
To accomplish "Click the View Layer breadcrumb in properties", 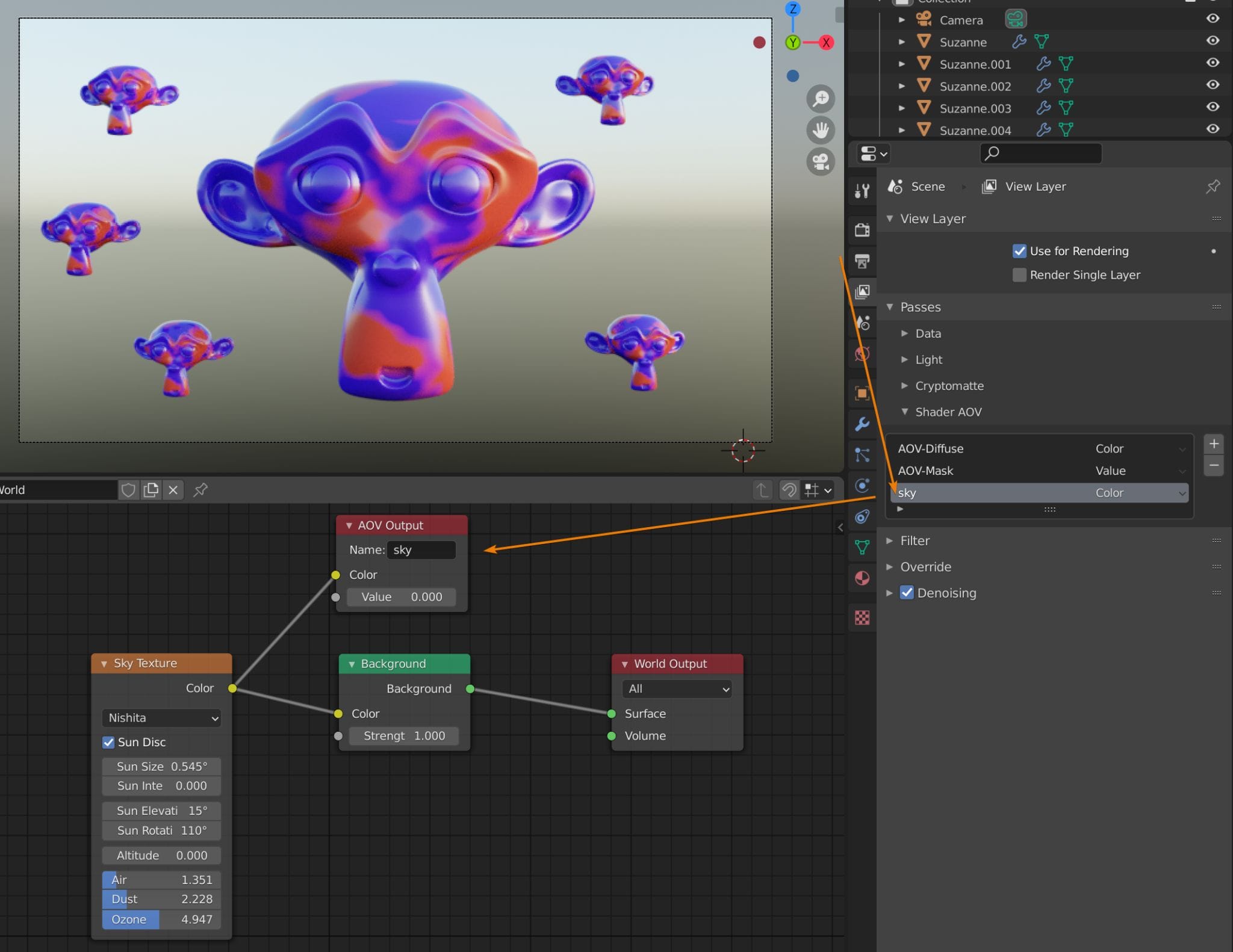I will pos(1036,186).
